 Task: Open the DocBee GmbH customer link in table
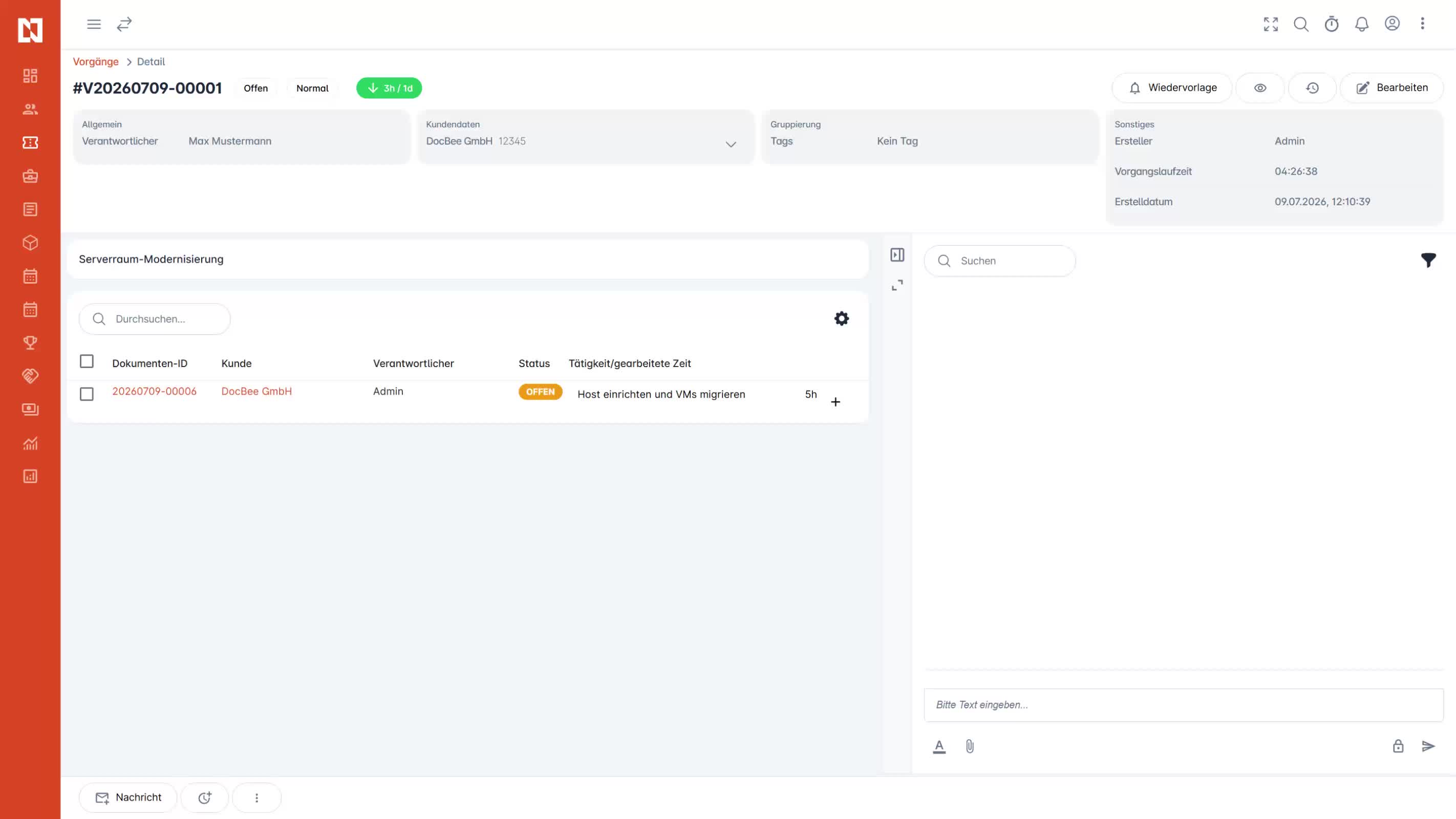pos(256,391)
